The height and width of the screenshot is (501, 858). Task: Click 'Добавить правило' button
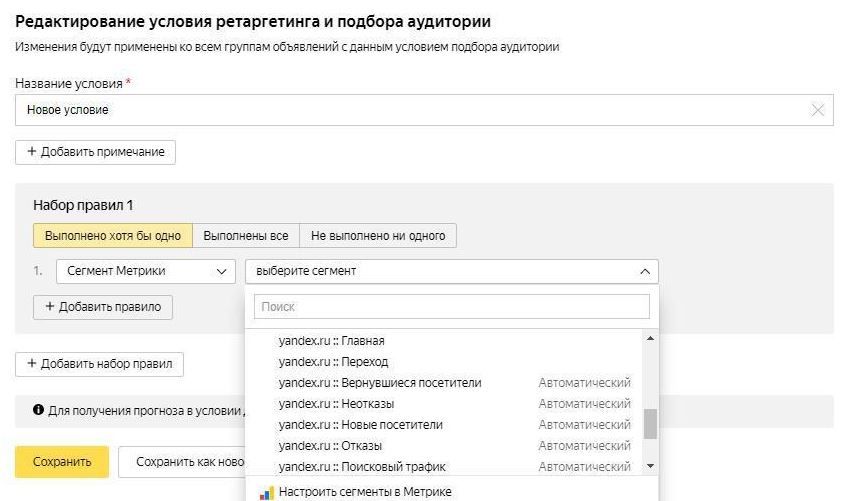pyautogui.click(x=103, y=307)
